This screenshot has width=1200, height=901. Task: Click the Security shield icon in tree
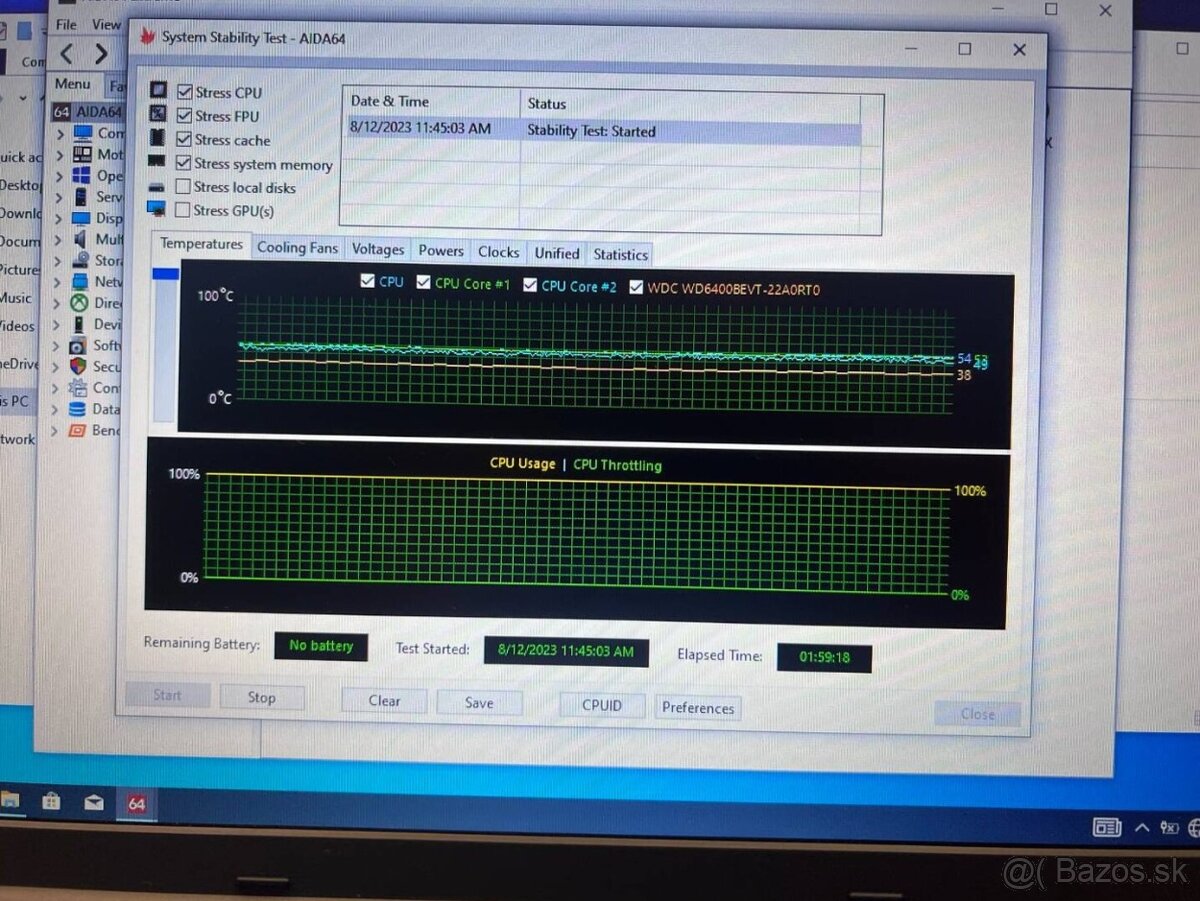point(78,366)
